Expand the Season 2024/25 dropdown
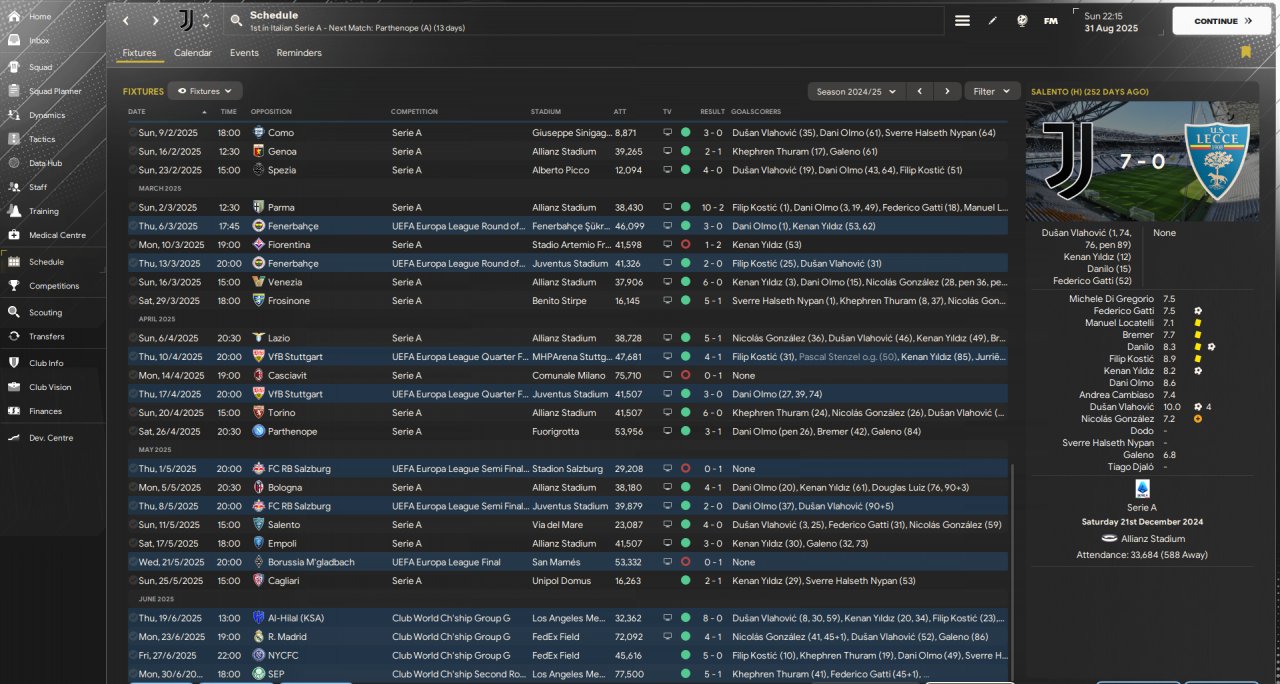The image size is (1280, 684). [x=855, y=91]
